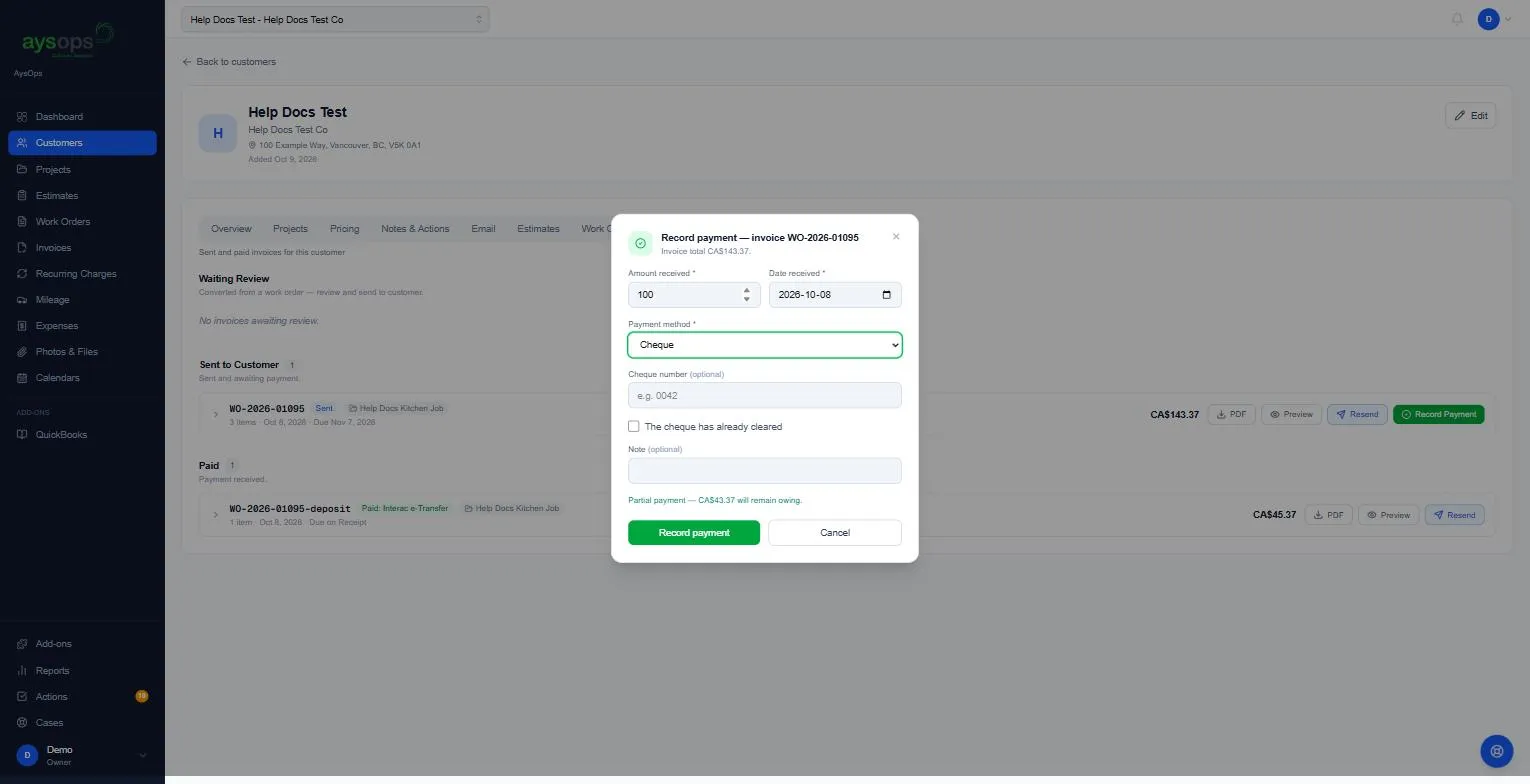Viewport: 1530px width, 784px height.
Task: Switch to the Notes & Actions tab
Action: tap(415, 229)
